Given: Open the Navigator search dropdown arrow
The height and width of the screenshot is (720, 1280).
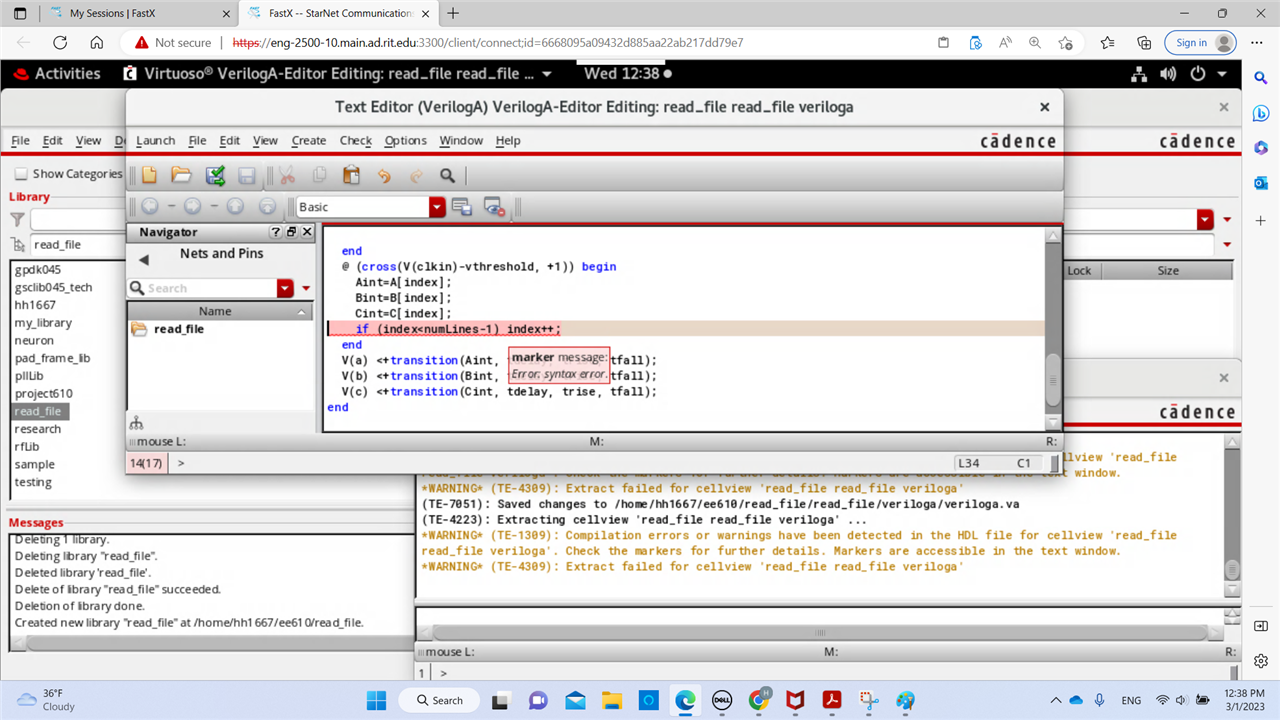Looking at the screenshot, I should pyautogui.click(x=286, y=288).
